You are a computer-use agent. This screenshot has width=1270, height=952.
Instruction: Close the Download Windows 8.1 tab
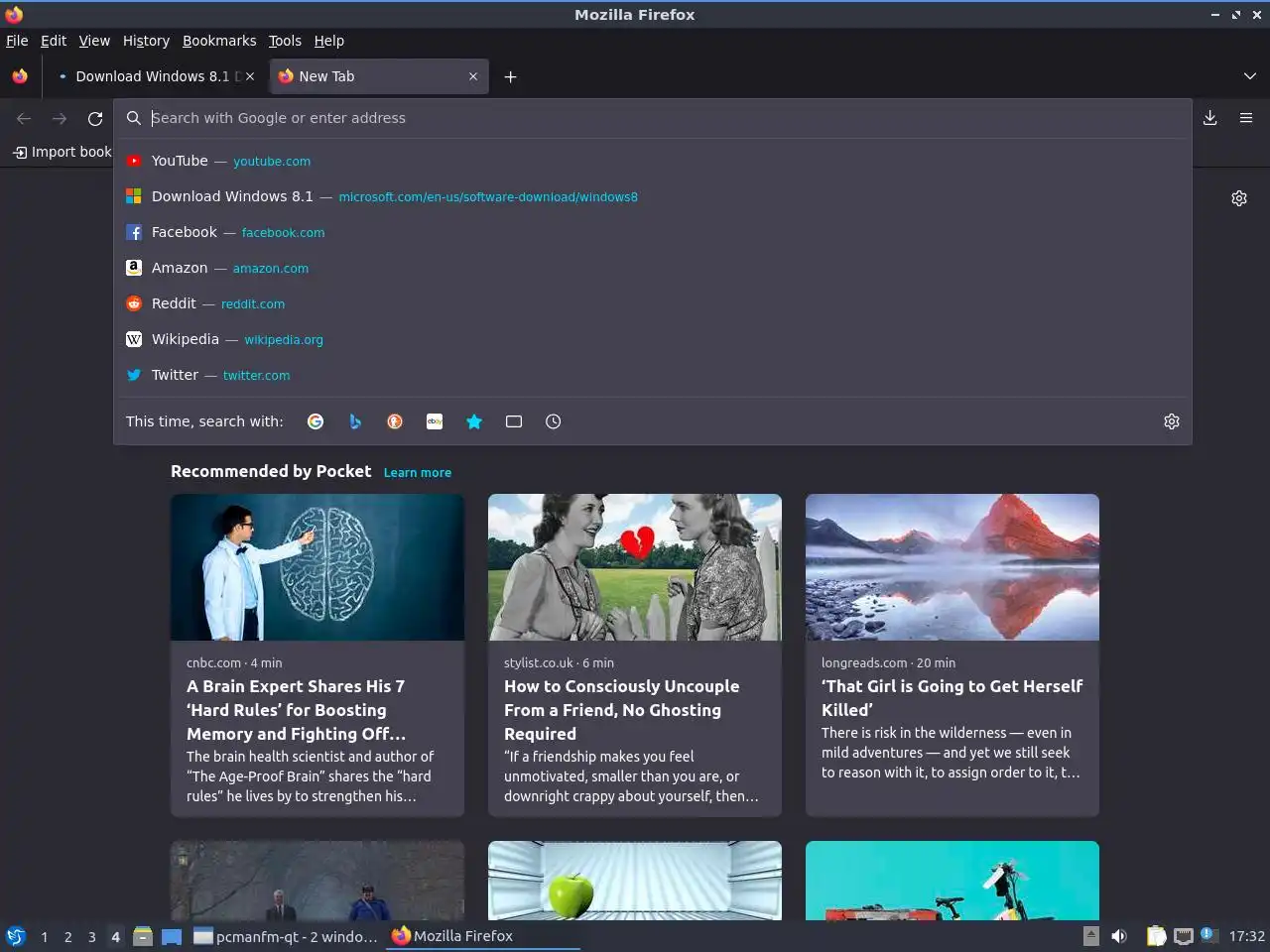[250, 76]
